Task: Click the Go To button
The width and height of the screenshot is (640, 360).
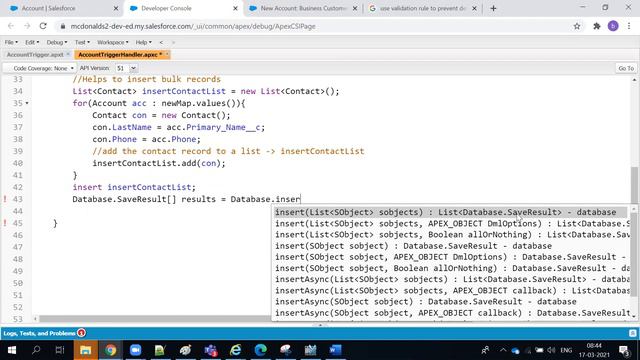Action: (626, 68)
